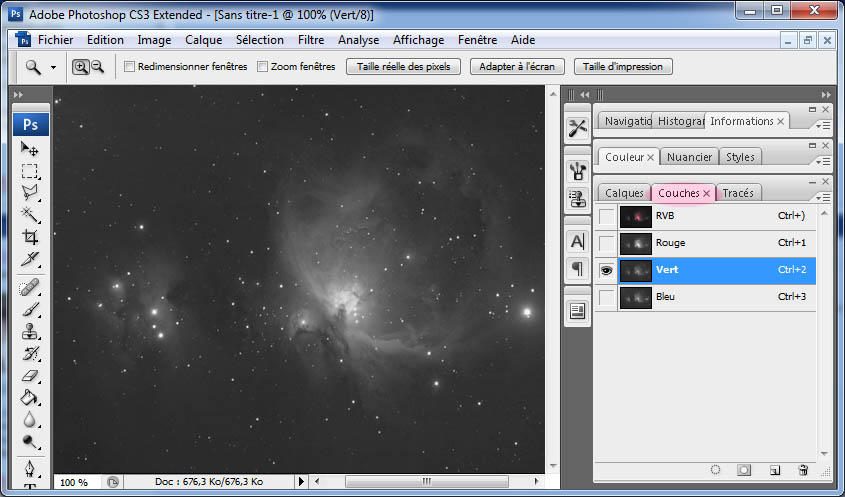845x497 pixels.
Task: Select the Crop tool
Action: [30, 237]
